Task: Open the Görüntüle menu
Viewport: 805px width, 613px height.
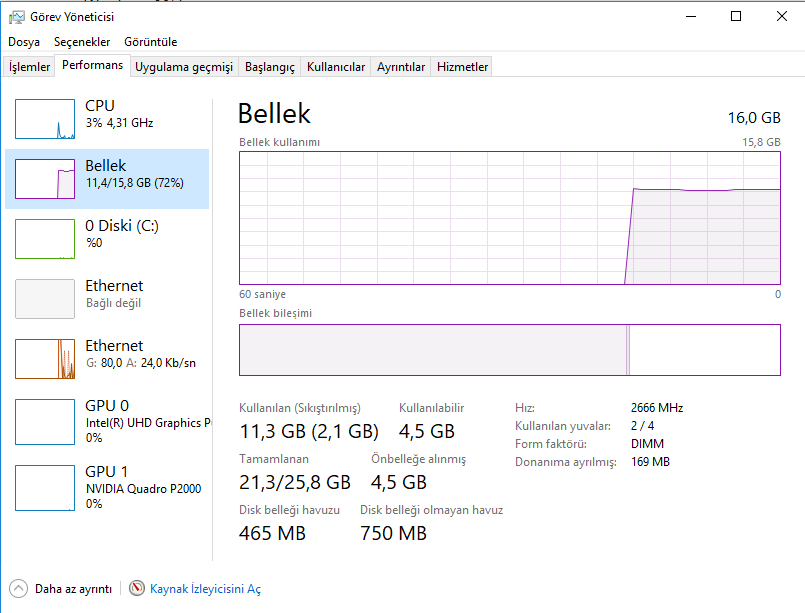Action: (150, 42)
